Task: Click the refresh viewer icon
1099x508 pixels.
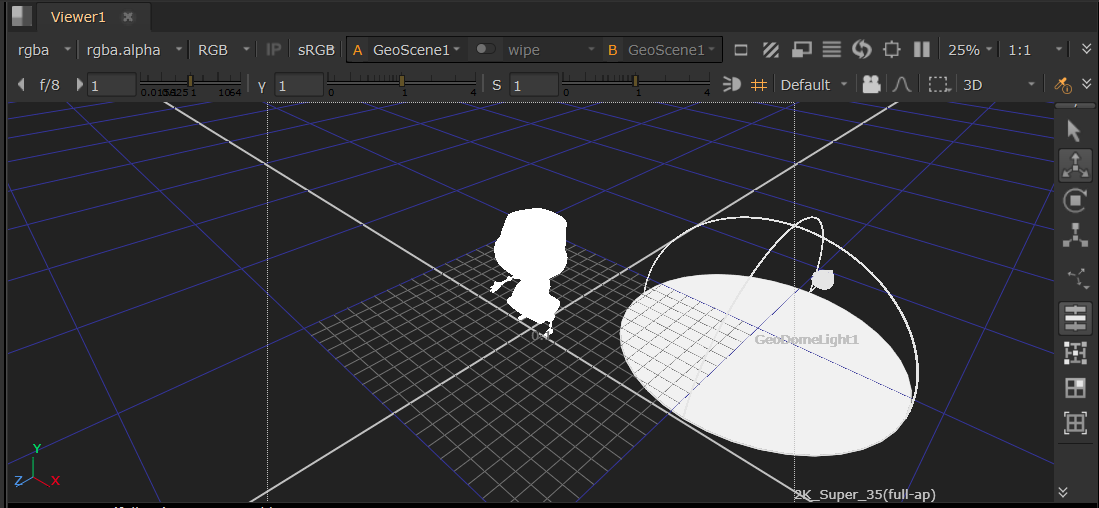Action: point(862,49)
